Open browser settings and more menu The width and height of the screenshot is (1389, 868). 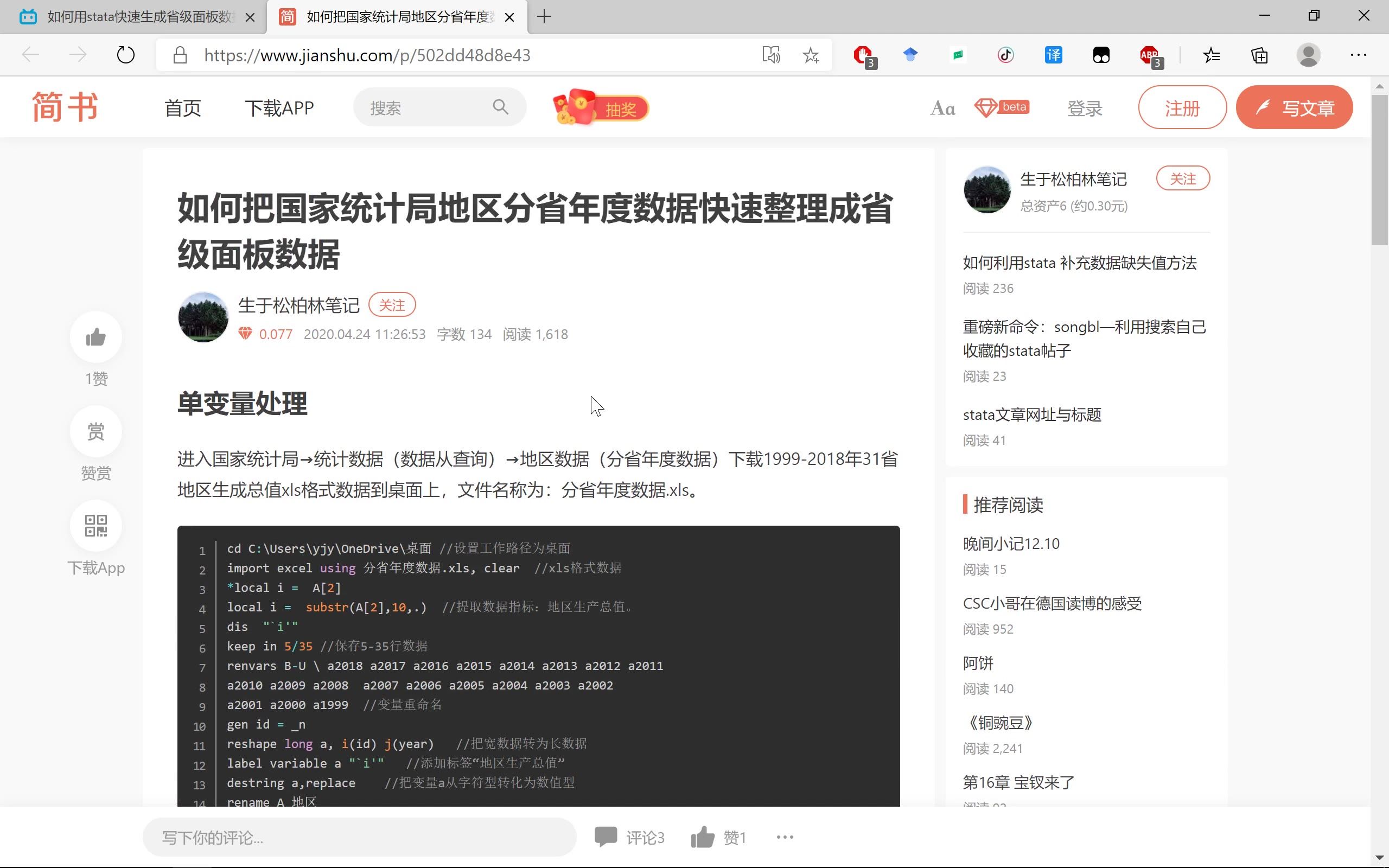(1358, 55)
